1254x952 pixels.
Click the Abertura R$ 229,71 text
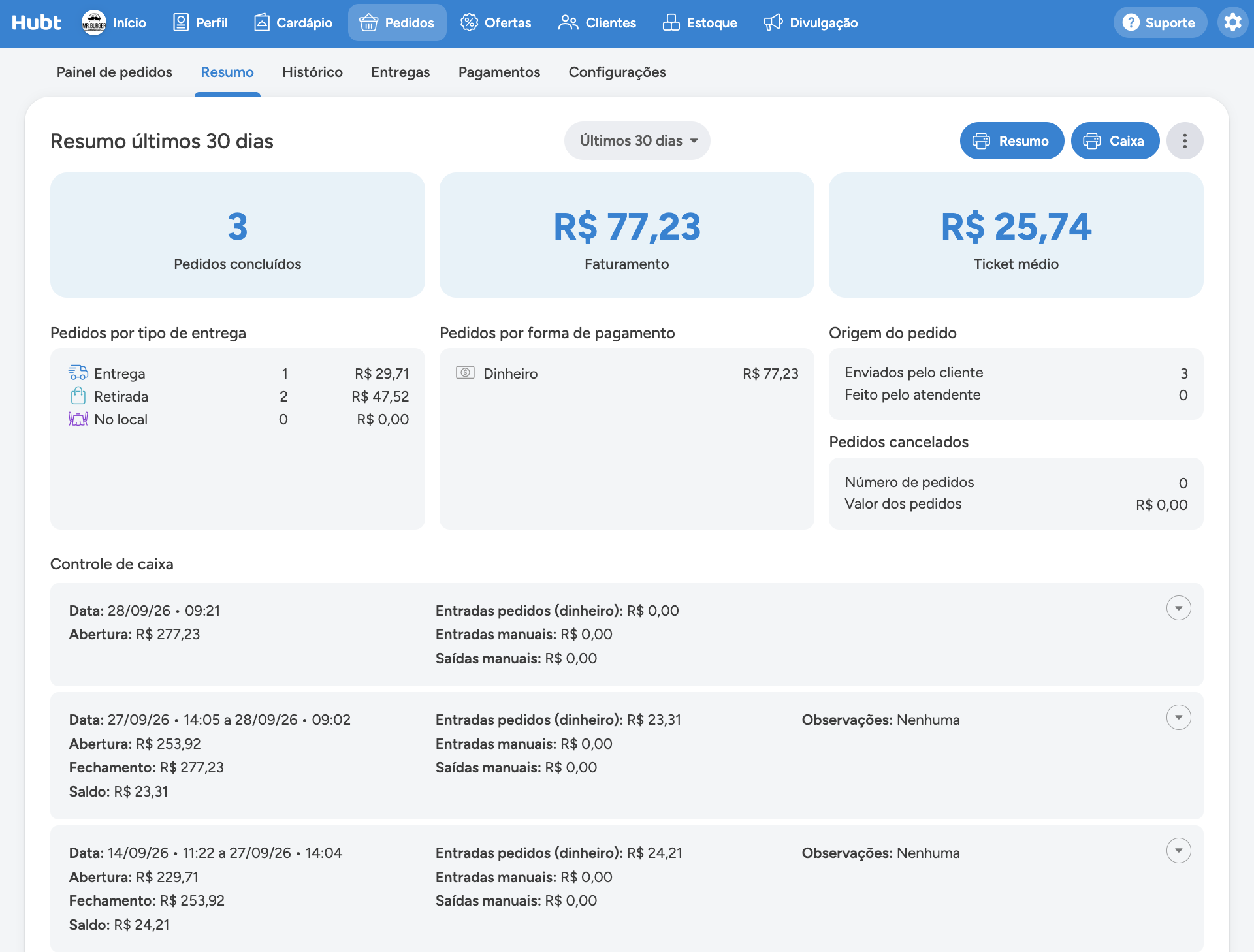[134, 877]
